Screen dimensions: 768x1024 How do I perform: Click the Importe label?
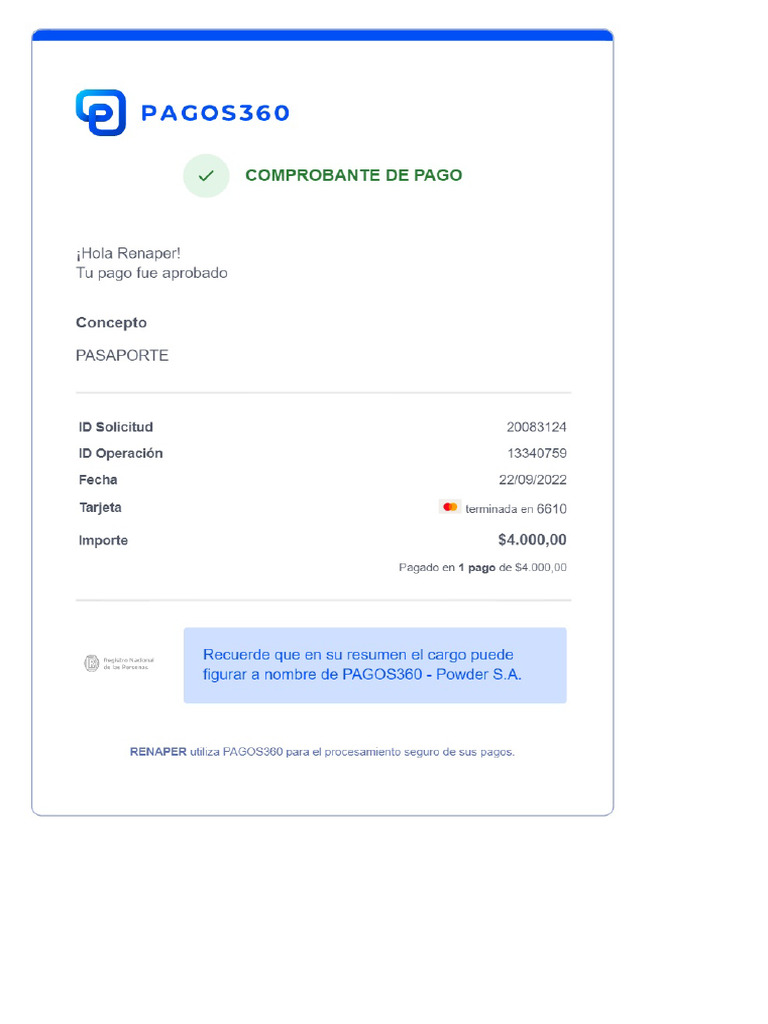104,541
